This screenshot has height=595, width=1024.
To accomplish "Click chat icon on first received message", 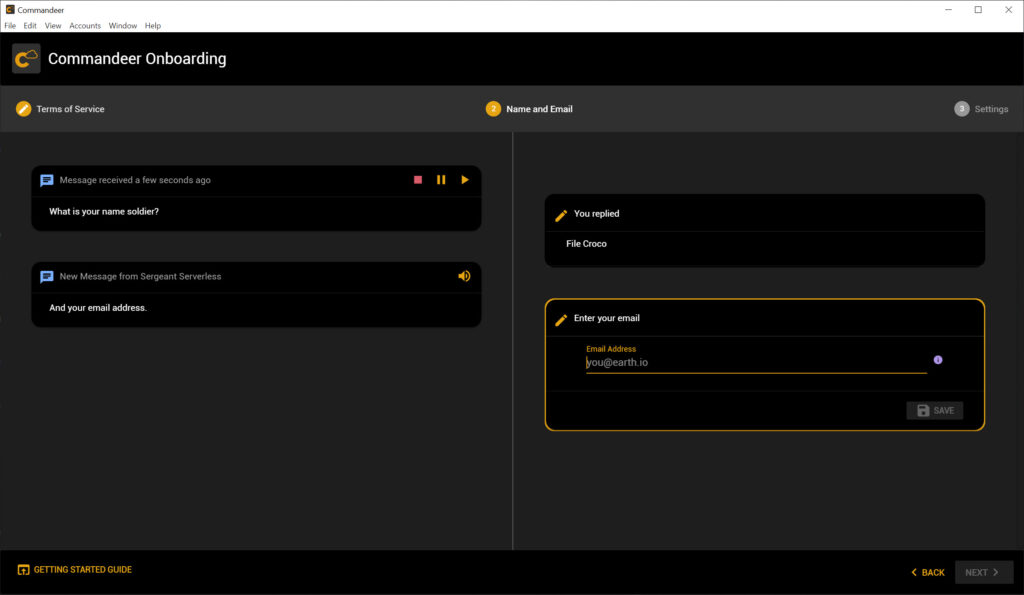I will click(x=46, y=180).
